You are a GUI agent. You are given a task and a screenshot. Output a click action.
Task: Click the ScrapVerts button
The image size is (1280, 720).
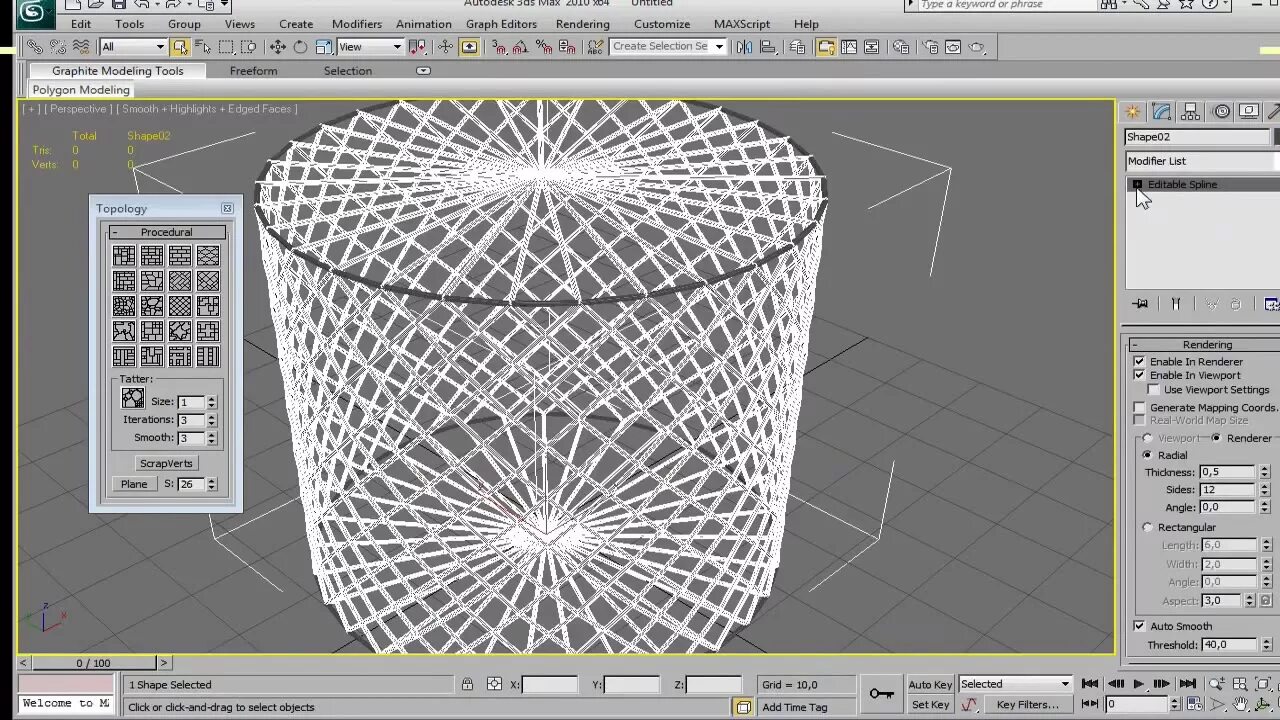(166, 463)
